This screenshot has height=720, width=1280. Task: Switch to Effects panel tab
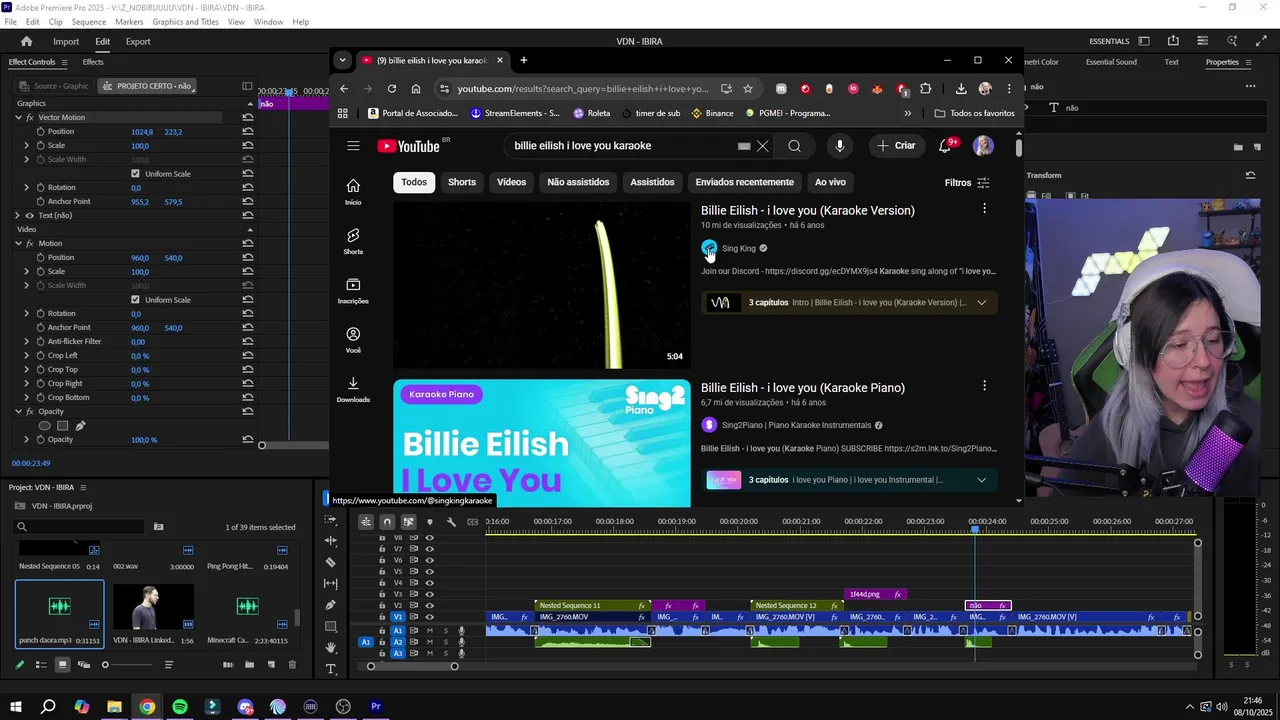[93, 62]
